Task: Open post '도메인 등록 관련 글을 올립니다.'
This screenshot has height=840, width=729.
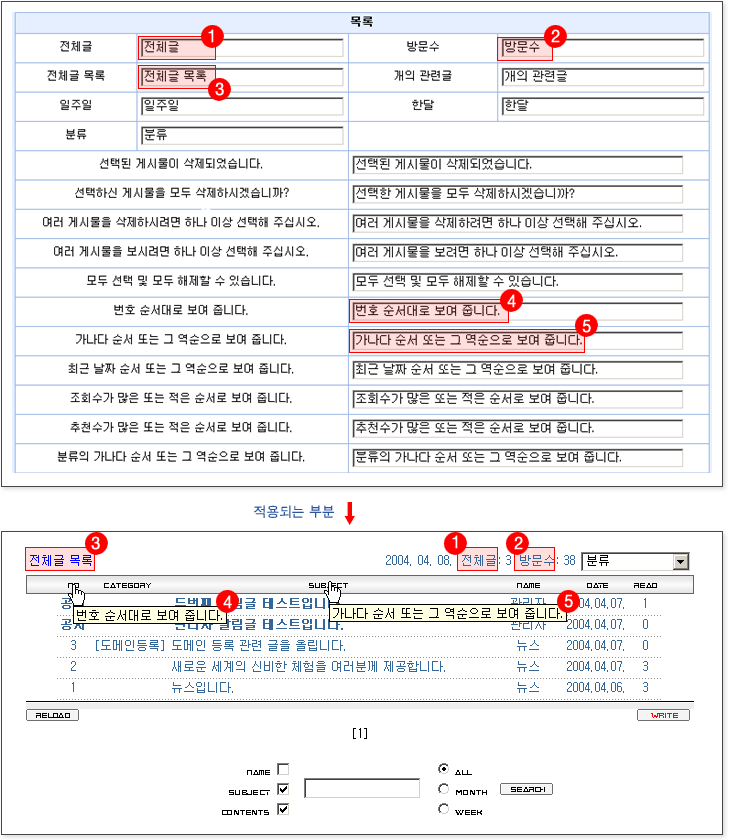Action: pyautogui.click(x=258, y=646)
